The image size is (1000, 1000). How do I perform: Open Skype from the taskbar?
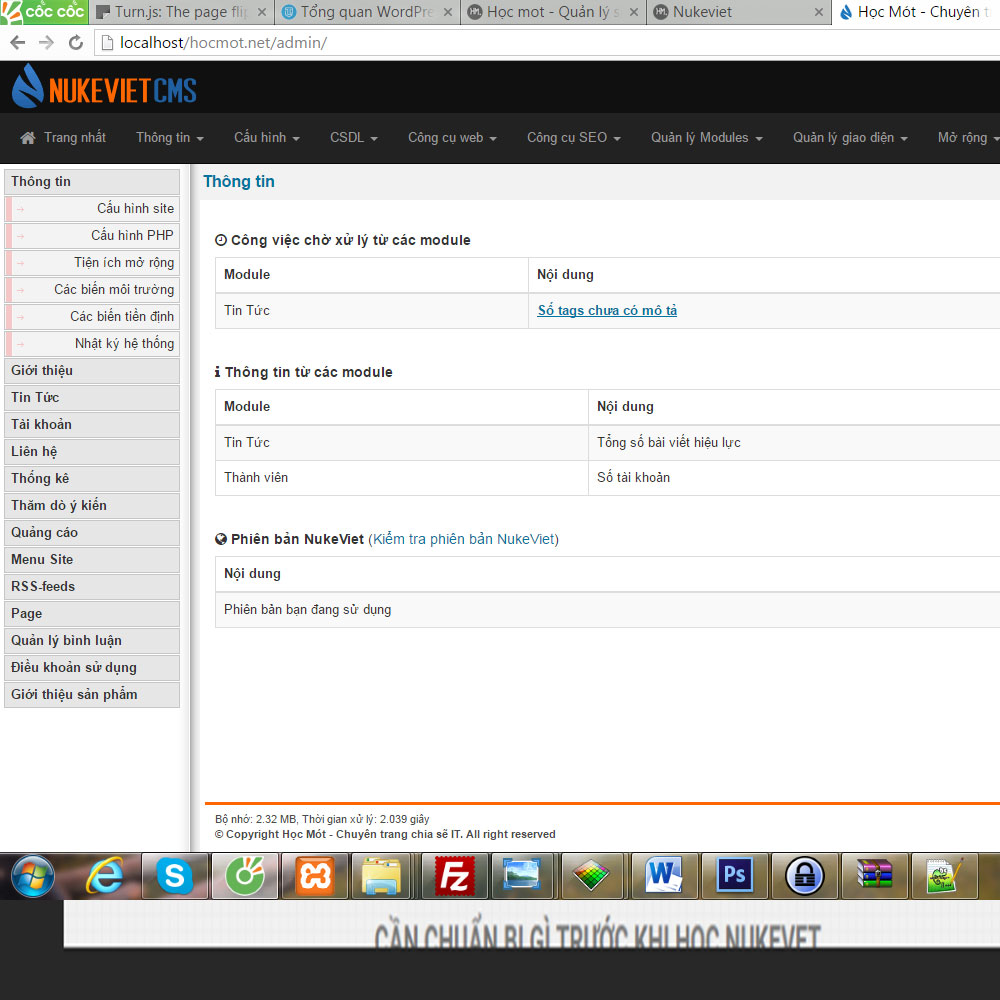(174, 876)
